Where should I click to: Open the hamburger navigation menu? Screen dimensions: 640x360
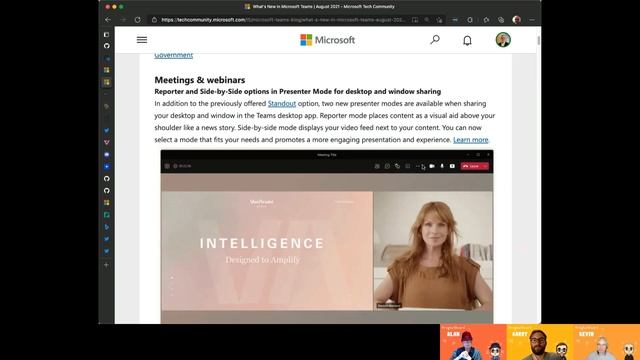click(142, 40)
